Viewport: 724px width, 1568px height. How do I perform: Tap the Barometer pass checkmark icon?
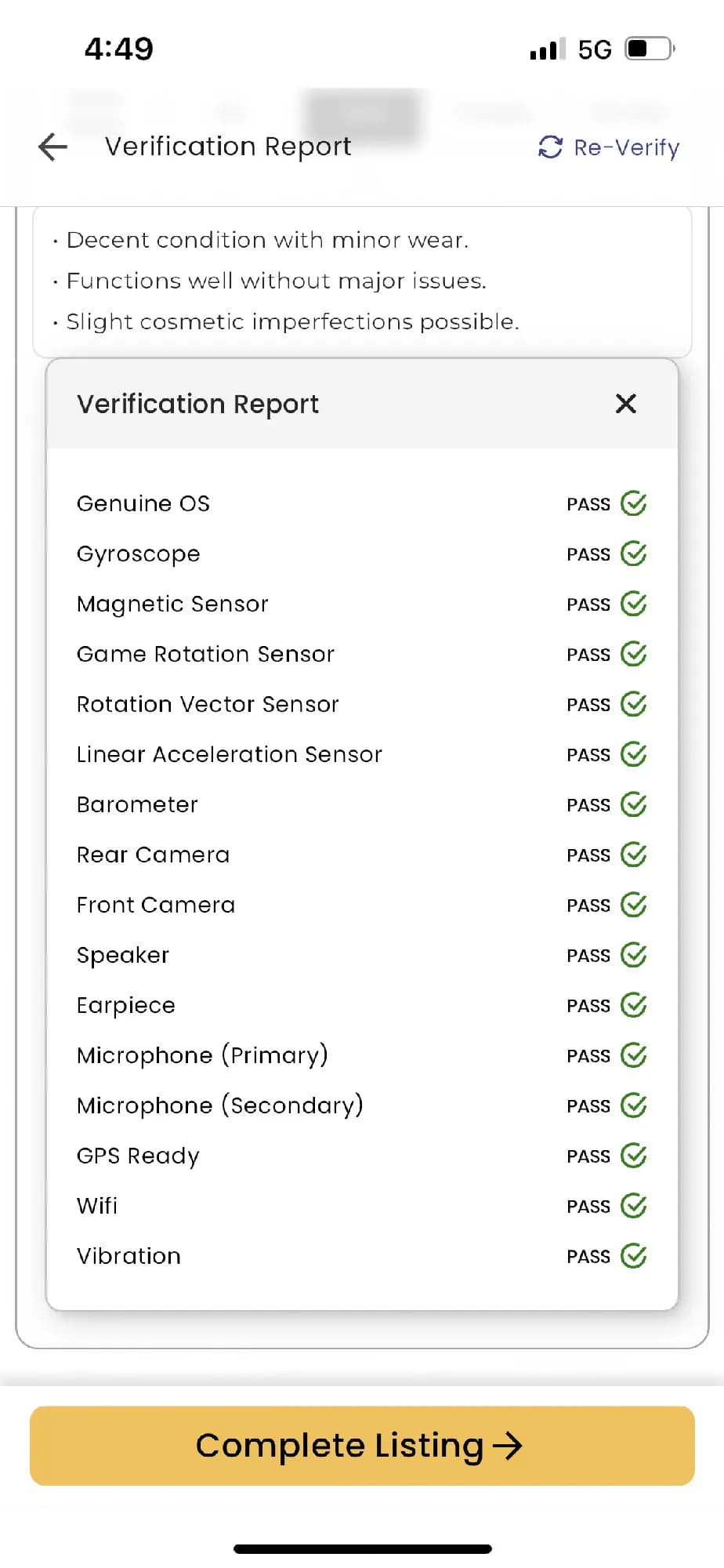point(633,804)
